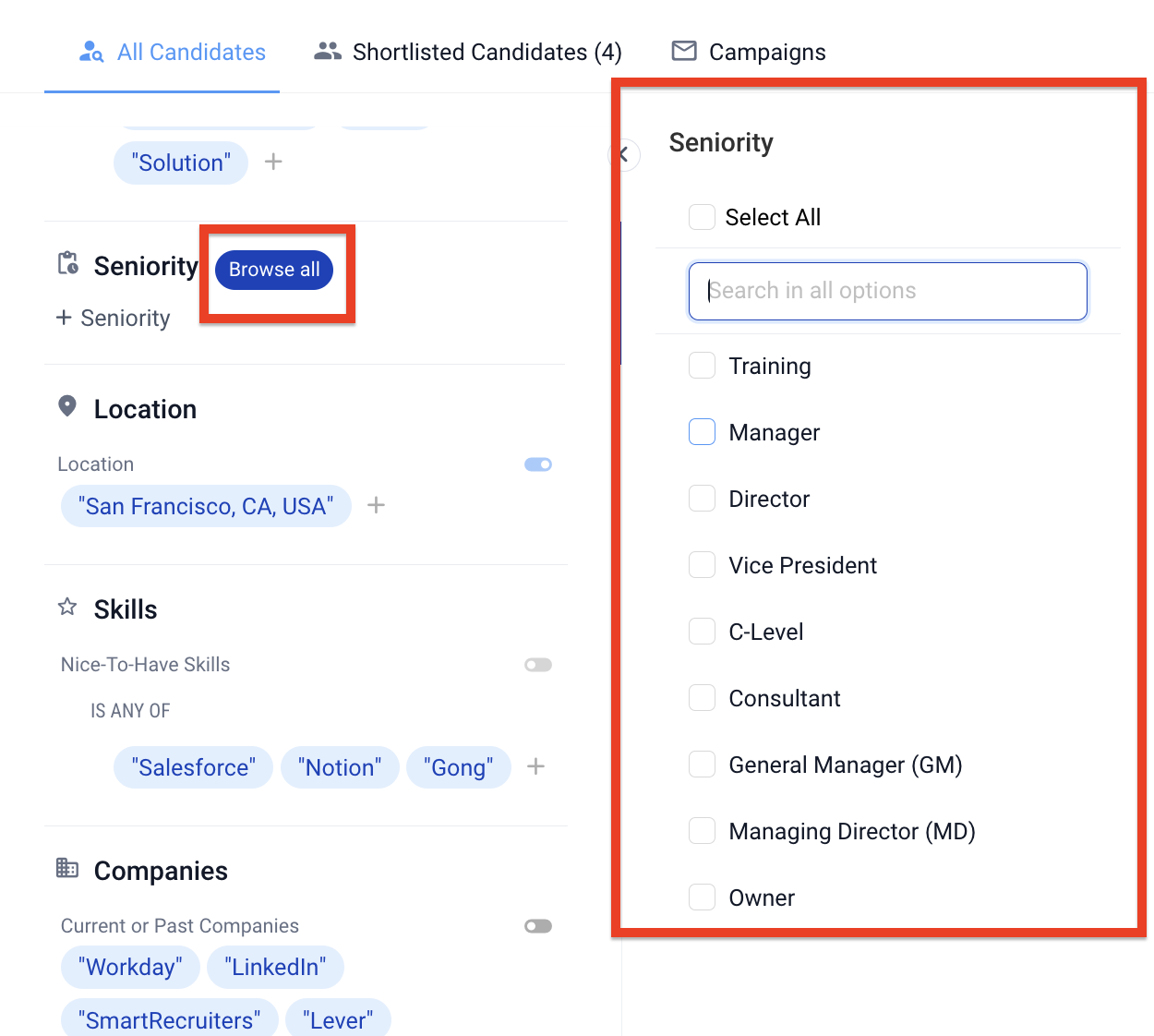Disable the Location filter toggle
The height and width of the screenshot is (1036, 1154).
(x=538, y=464)
